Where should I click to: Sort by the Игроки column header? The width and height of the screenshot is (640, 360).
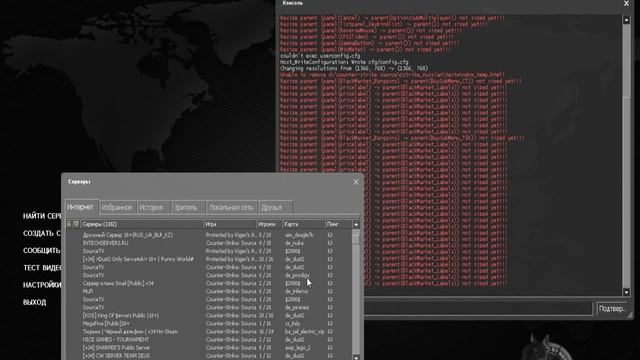[269, 224]
